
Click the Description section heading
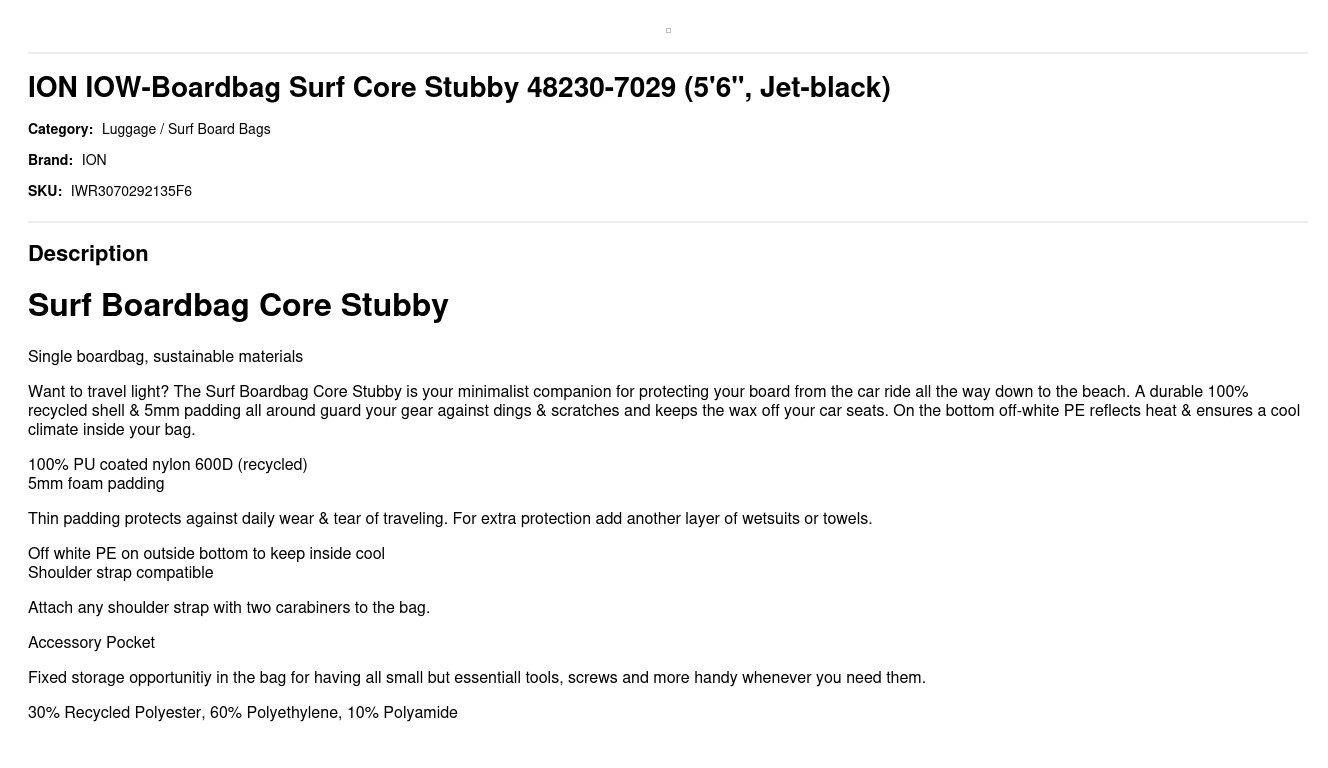coord(88,253)
